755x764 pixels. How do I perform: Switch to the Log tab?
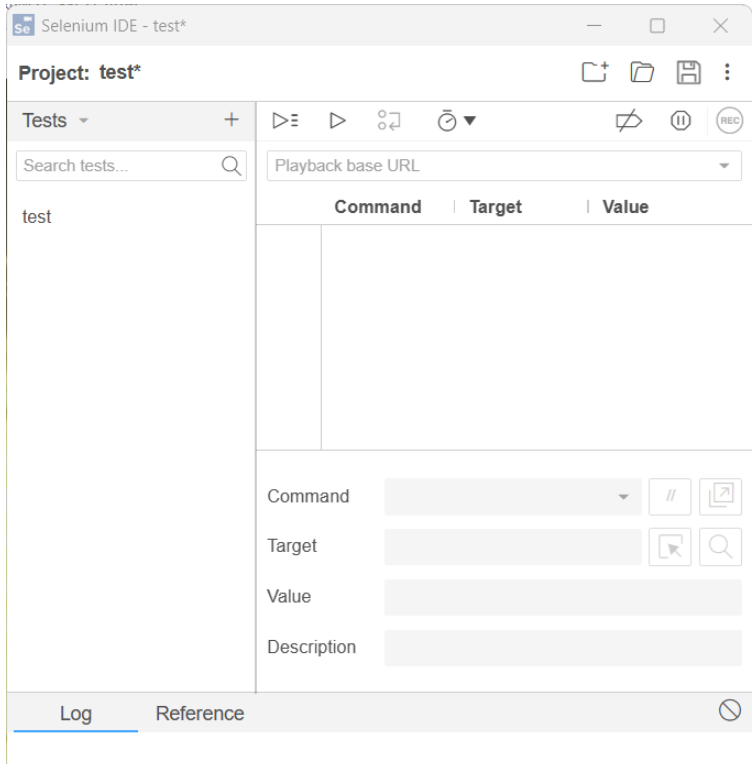pyautogui.click(x=76, y=713)
